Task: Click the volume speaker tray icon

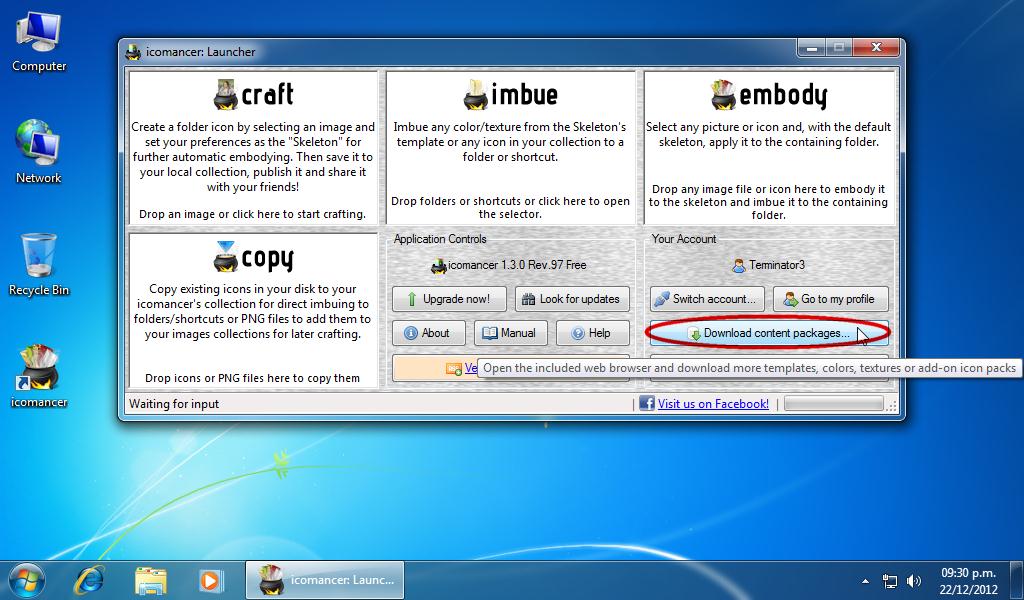Action: coord(914,580)
